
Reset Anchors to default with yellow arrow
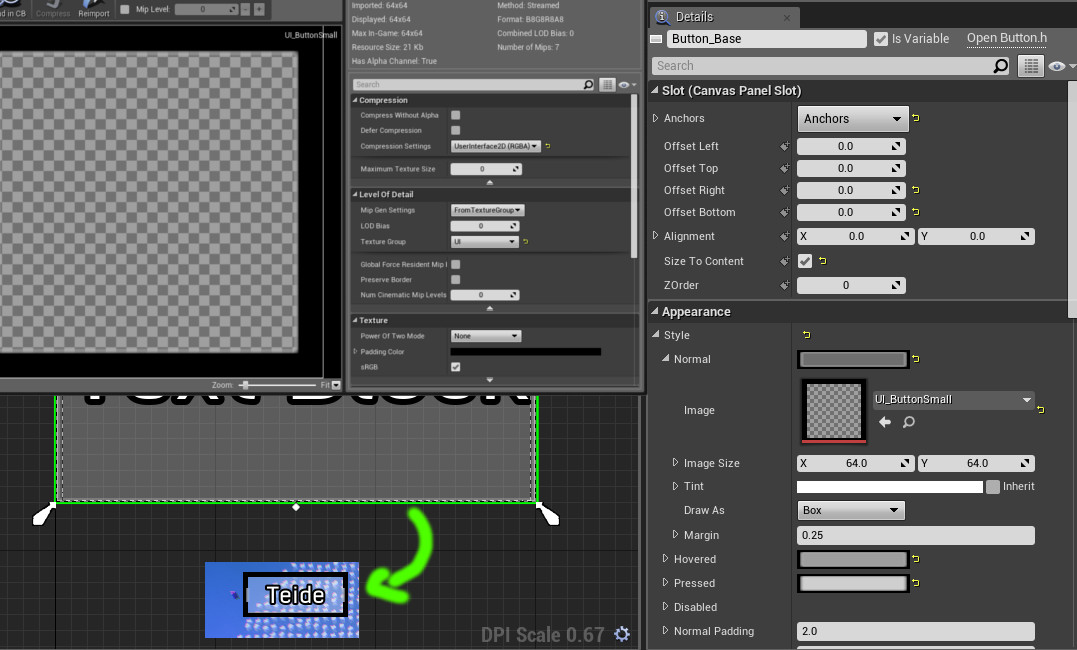pyautogui.click(x=916, y=118)
